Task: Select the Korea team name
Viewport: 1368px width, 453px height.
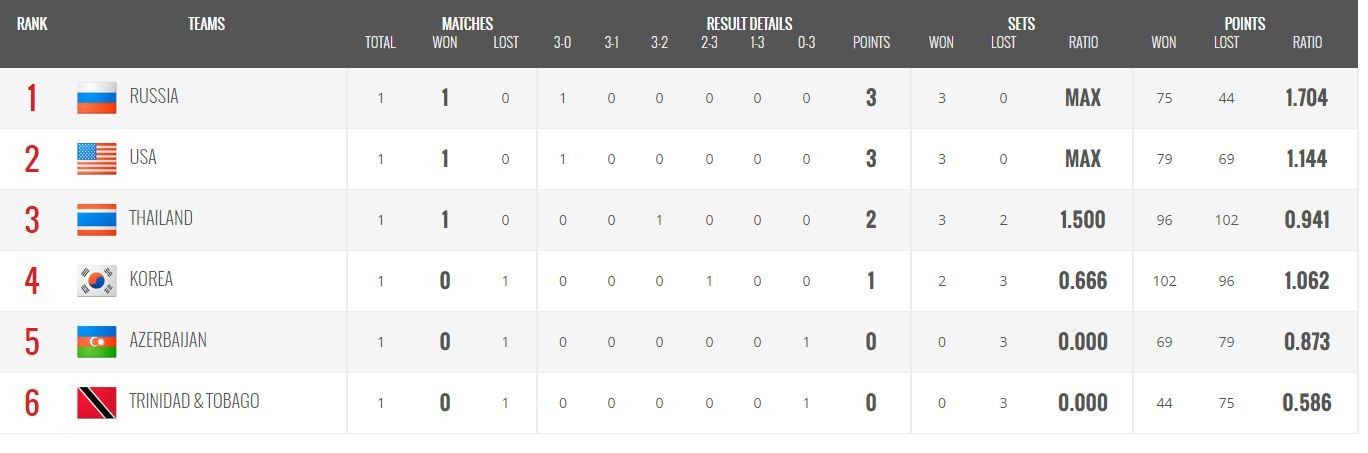Action: pos(151,280)
